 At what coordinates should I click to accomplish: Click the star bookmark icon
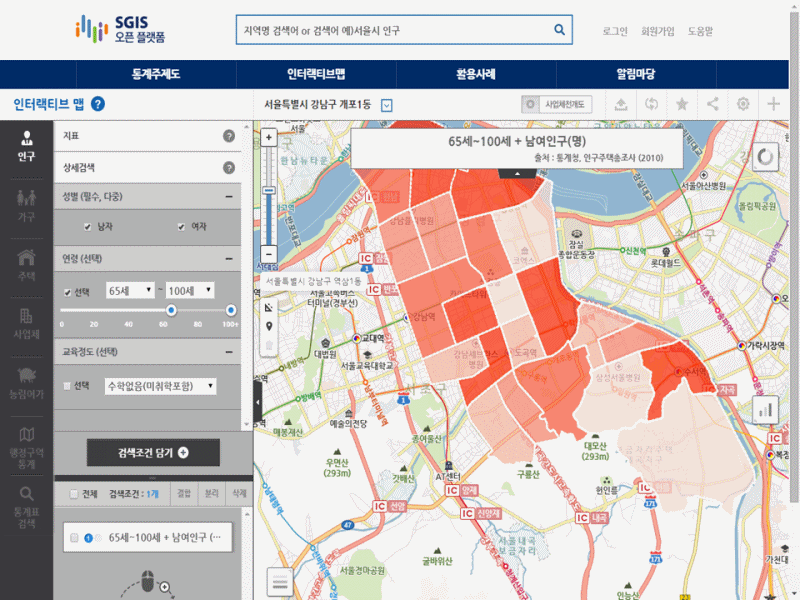[682, 104]
